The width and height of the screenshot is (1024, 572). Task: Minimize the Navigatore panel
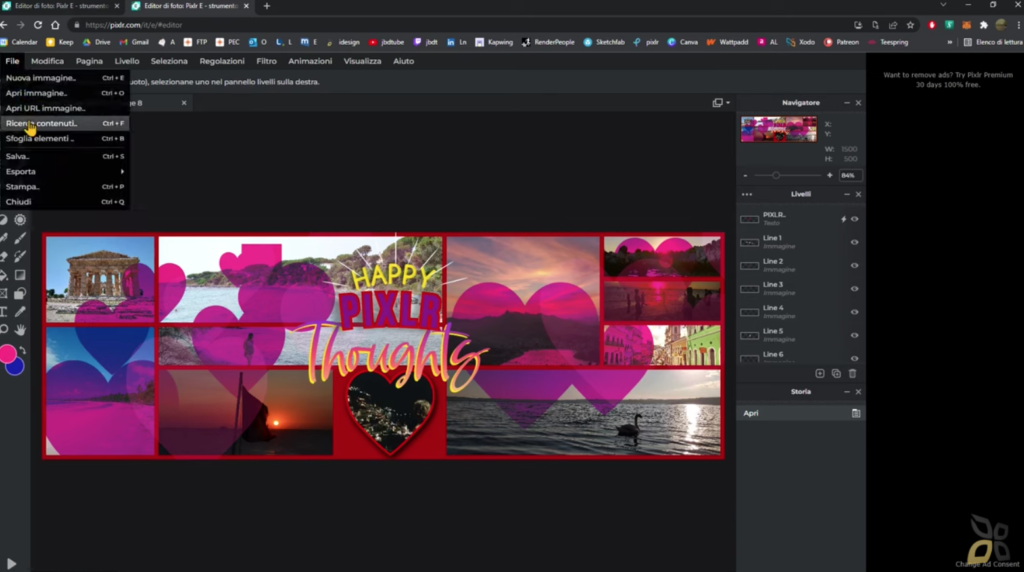point(847,103)
